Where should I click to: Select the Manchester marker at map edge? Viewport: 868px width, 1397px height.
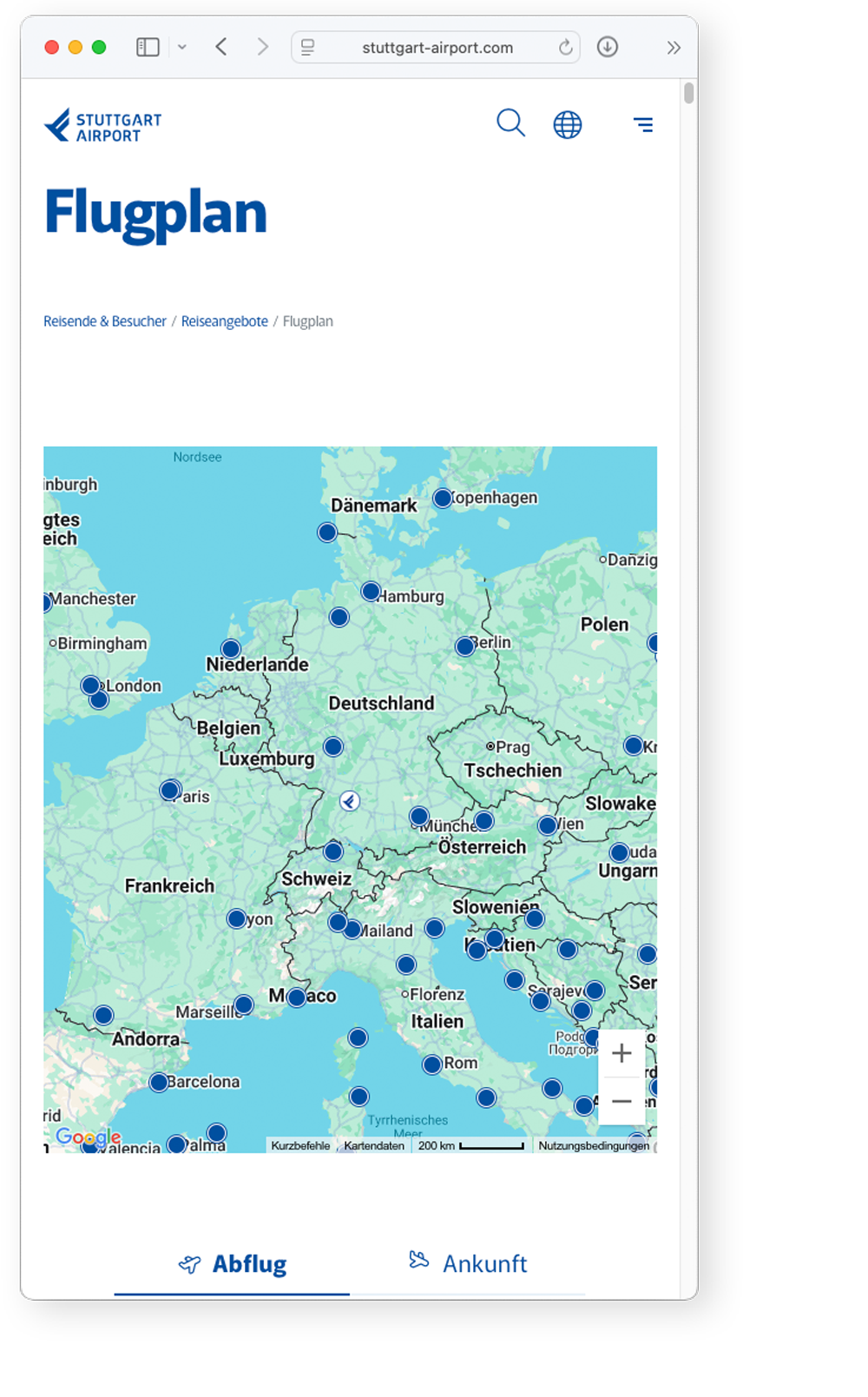pos(47,603)
